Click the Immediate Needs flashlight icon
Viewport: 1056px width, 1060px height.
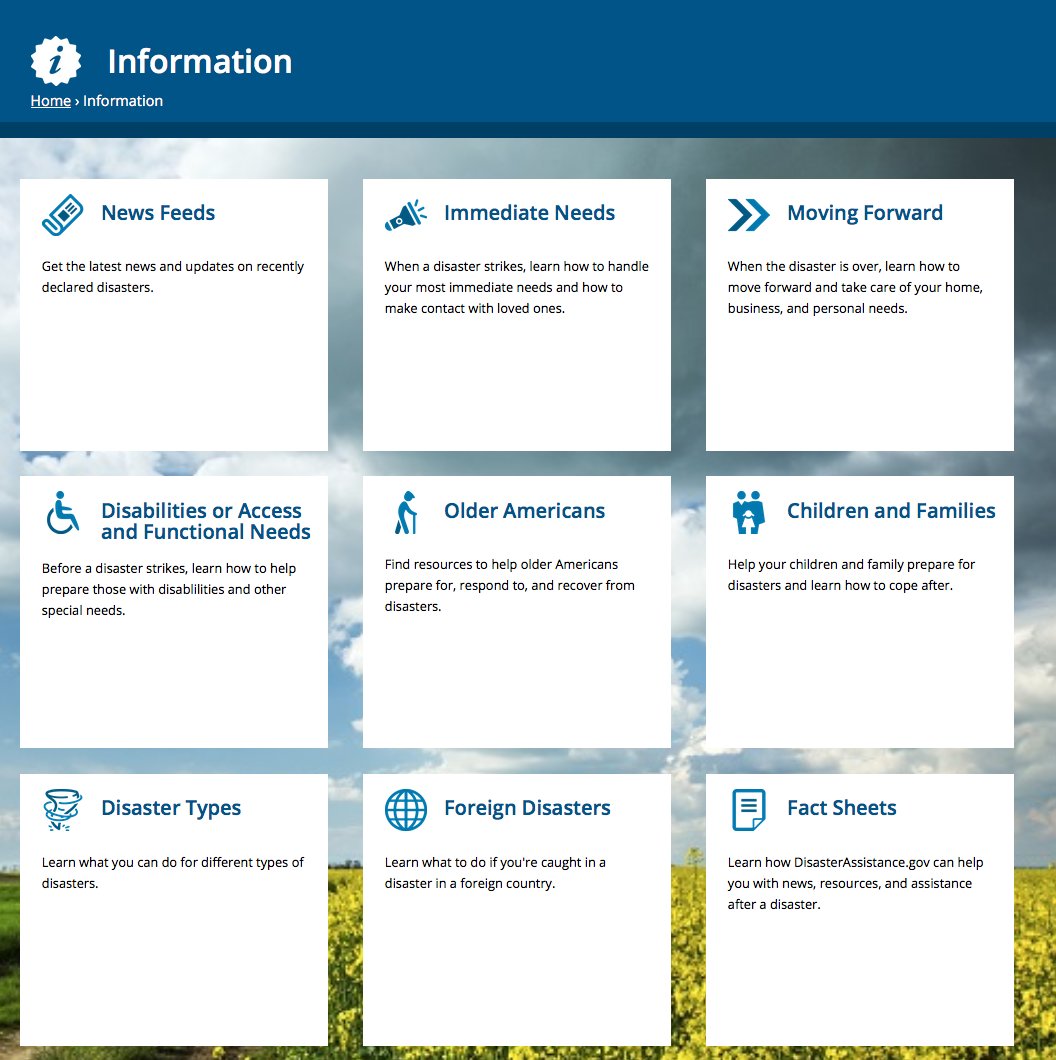point(406,215)
